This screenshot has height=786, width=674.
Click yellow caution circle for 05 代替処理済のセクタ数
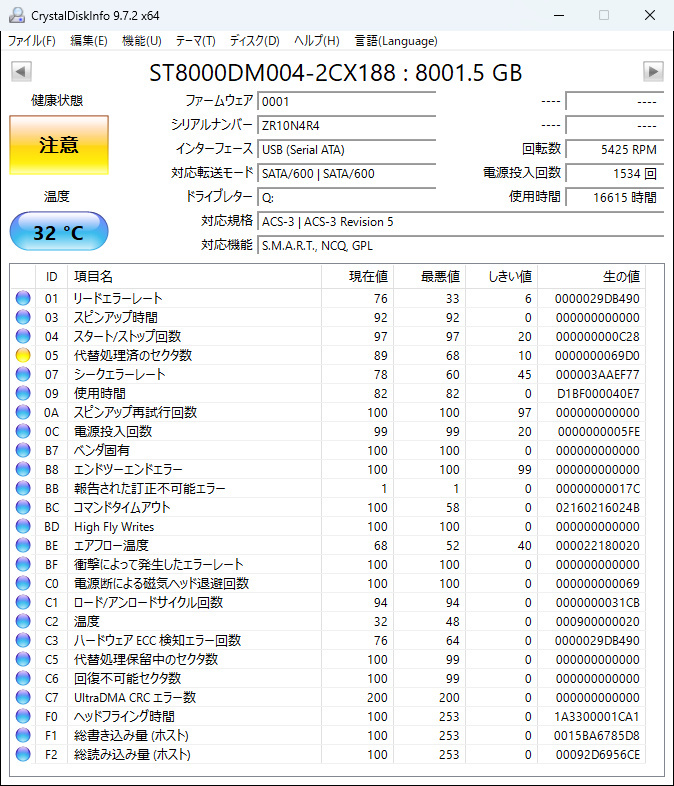pos(23,355)
